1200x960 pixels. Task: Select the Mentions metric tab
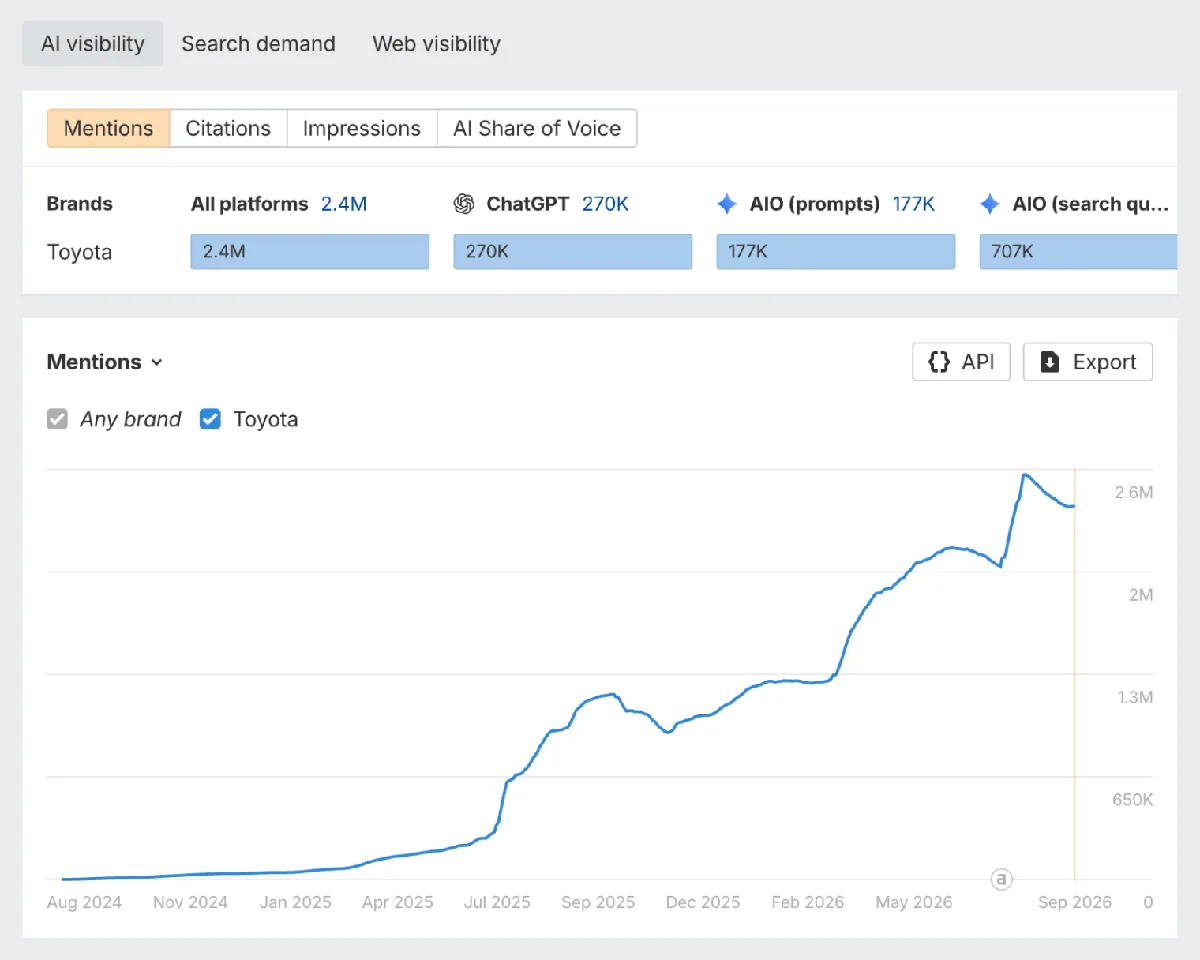click(109, 128)
